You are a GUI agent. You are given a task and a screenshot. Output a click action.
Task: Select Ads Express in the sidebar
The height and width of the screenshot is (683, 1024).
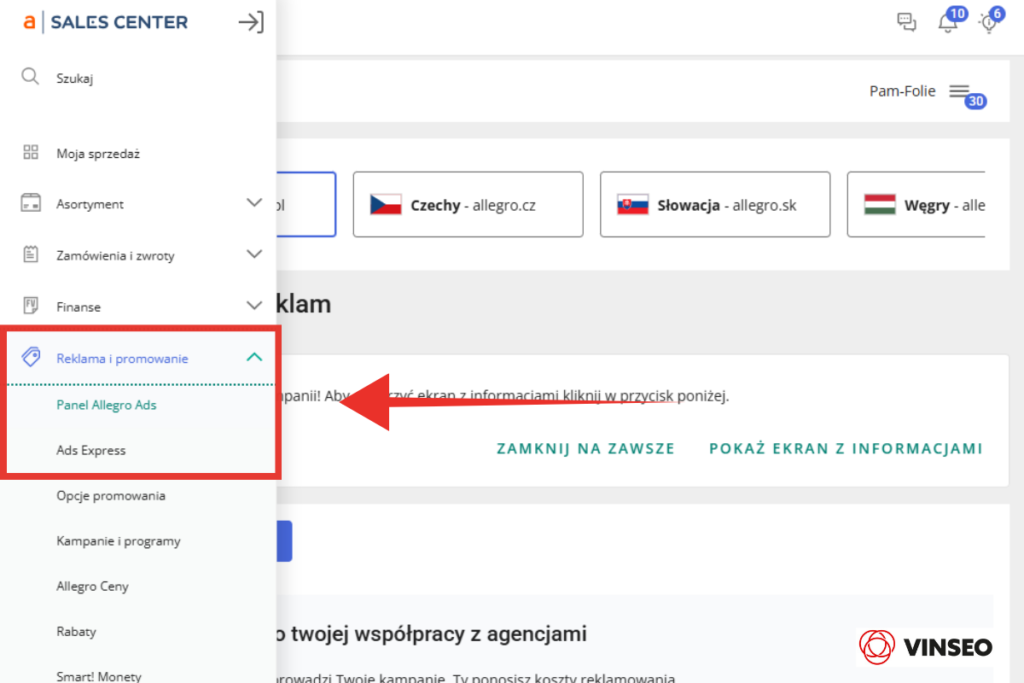[91, 450]
